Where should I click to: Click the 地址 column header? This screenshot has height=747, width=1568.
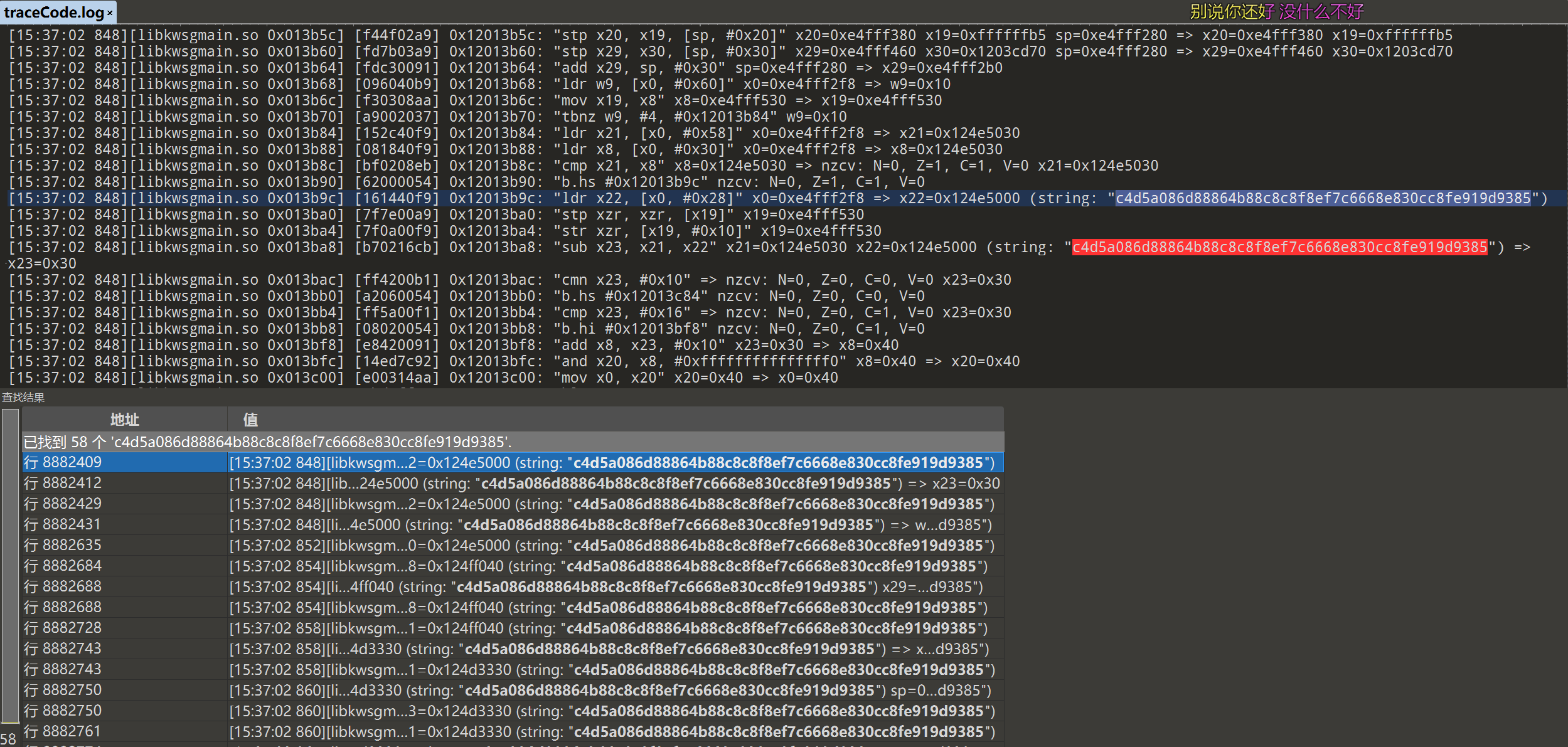[124, 420]
